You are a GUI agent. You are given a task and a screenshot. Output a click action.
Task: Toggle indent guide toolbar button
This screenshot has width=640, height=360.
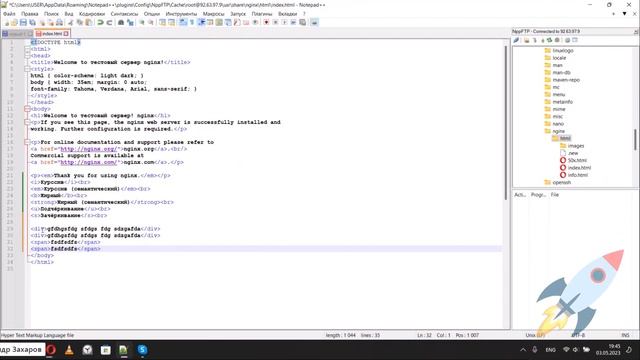201,22
